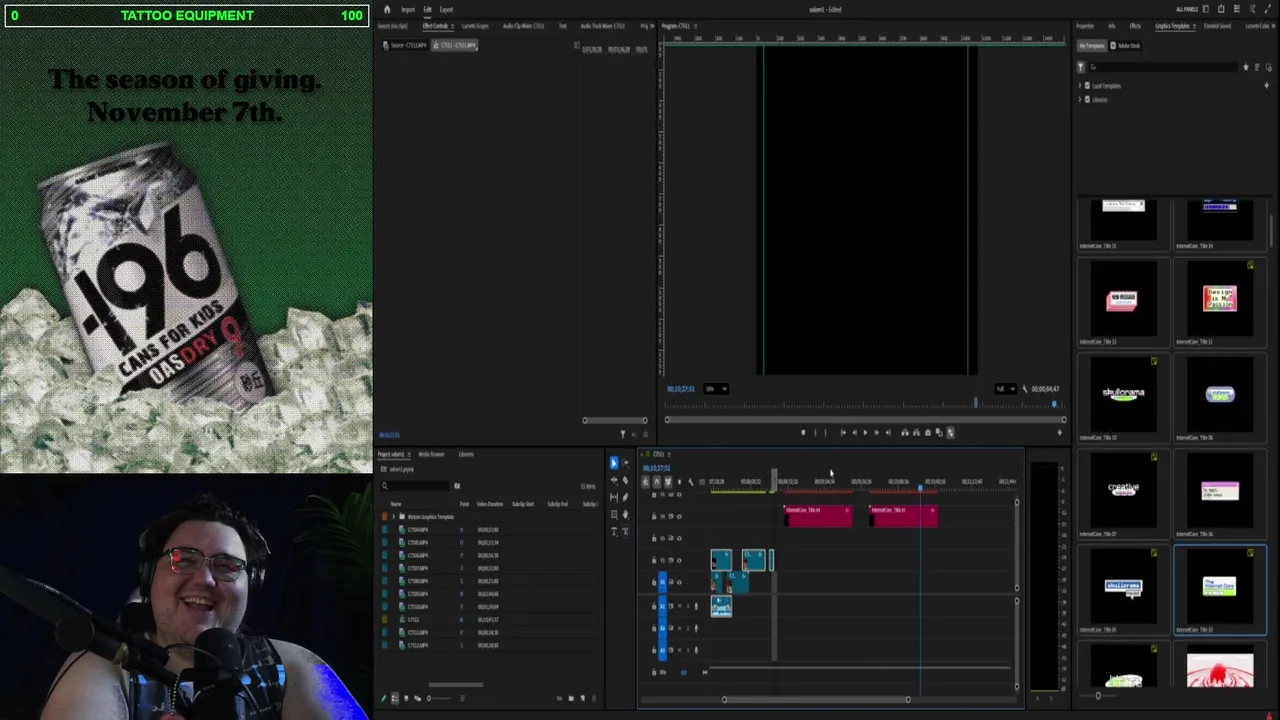Show more source panel tabs chevron
The width and height of the screenshot is (1280, 720).
(x=652, y=26)
